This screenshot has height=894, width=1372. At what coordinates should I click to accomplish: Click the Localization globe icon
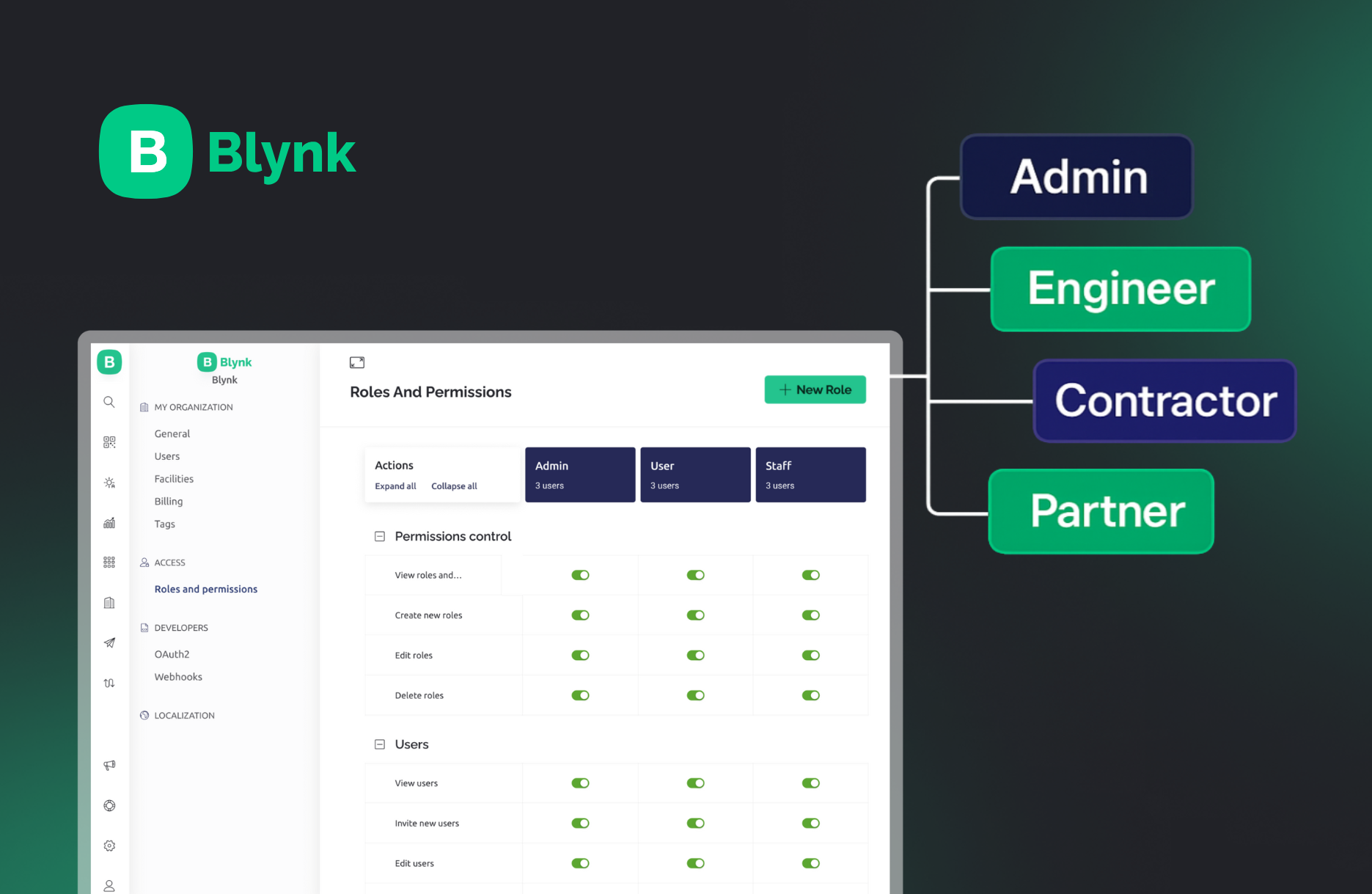click(144, 715)
